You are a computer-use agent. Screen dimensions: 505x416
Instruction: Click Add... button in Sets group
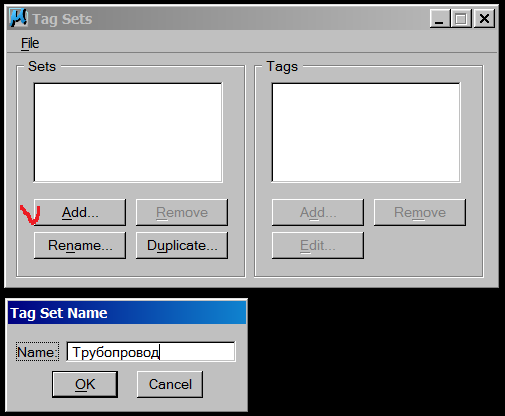80,212
